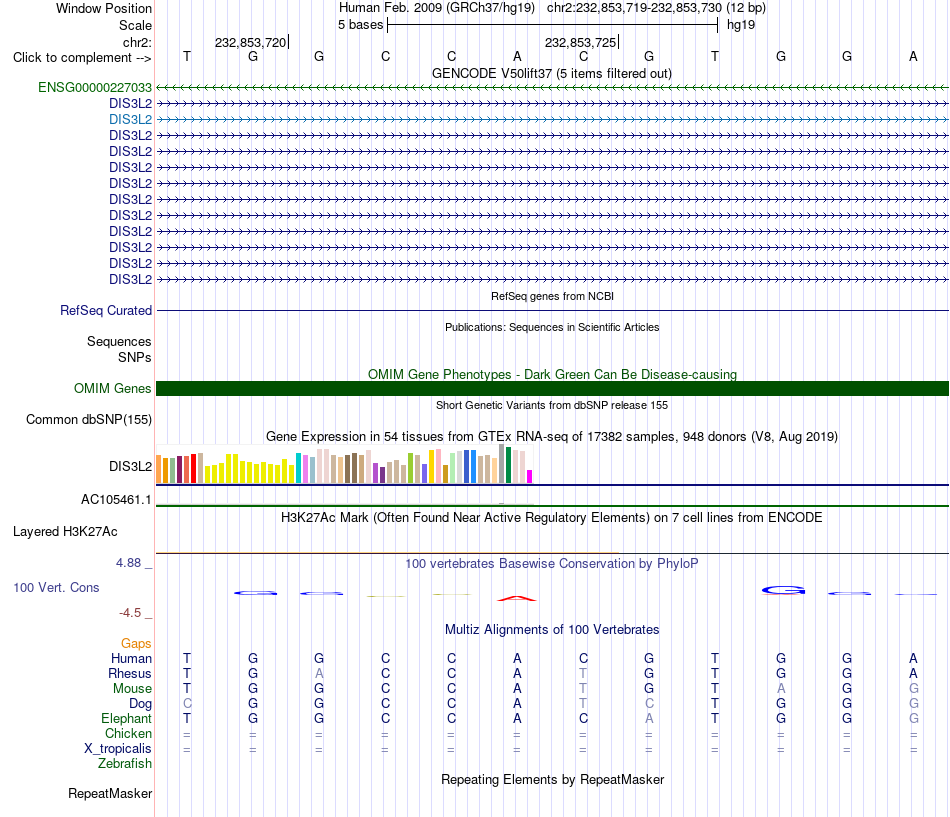
Task: Click the green ENSG00000227033 transcript arrow line
Action: 552,87
